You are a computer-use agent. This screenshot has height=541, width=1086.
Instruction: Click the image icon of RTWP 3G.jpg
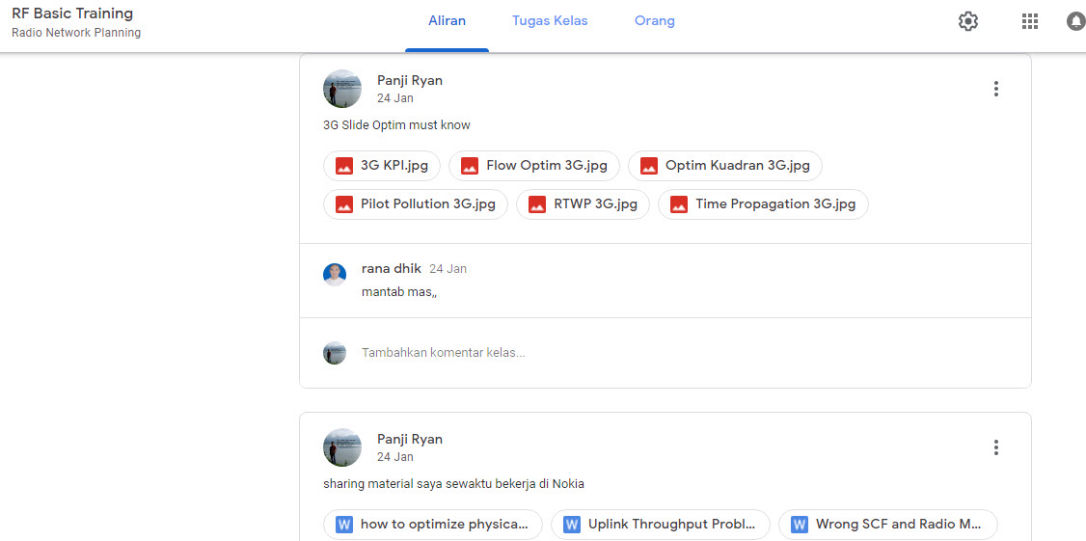point(537,204)
